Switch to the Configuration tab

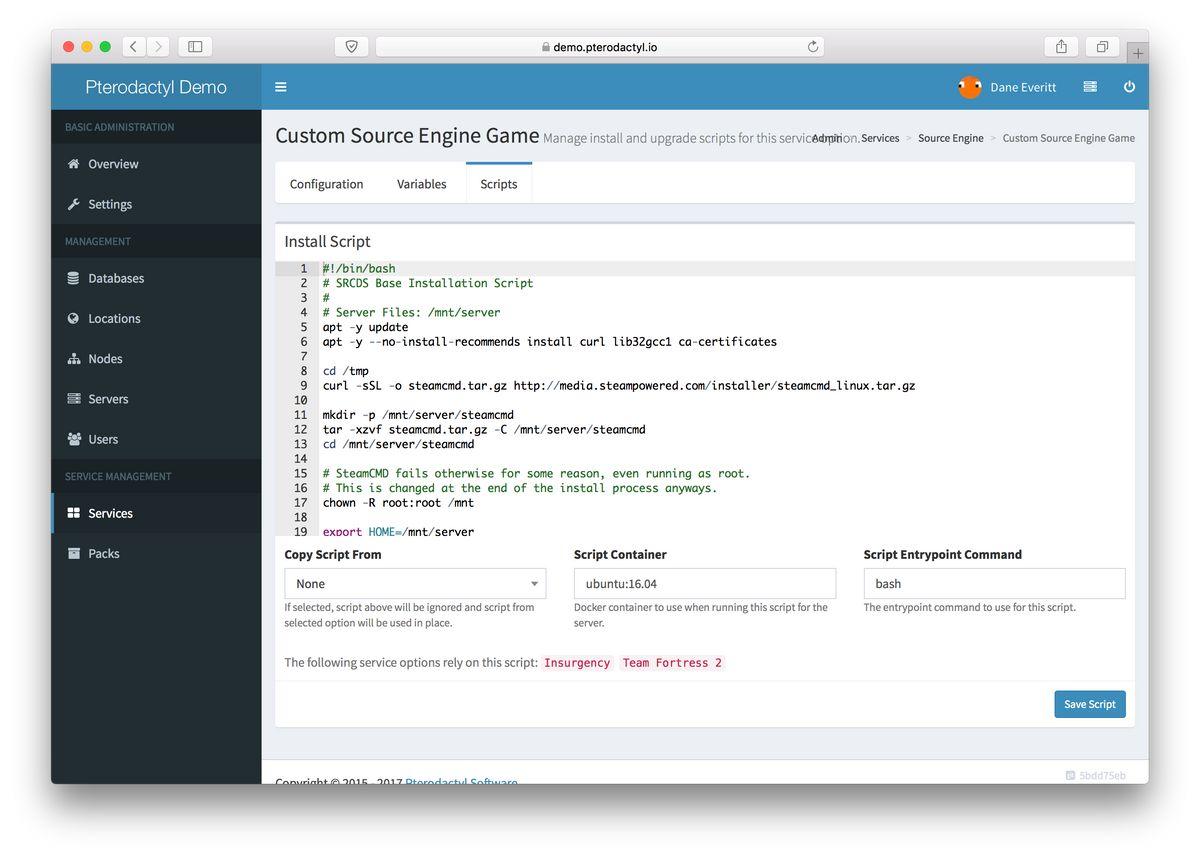click(x=326, y=184)
